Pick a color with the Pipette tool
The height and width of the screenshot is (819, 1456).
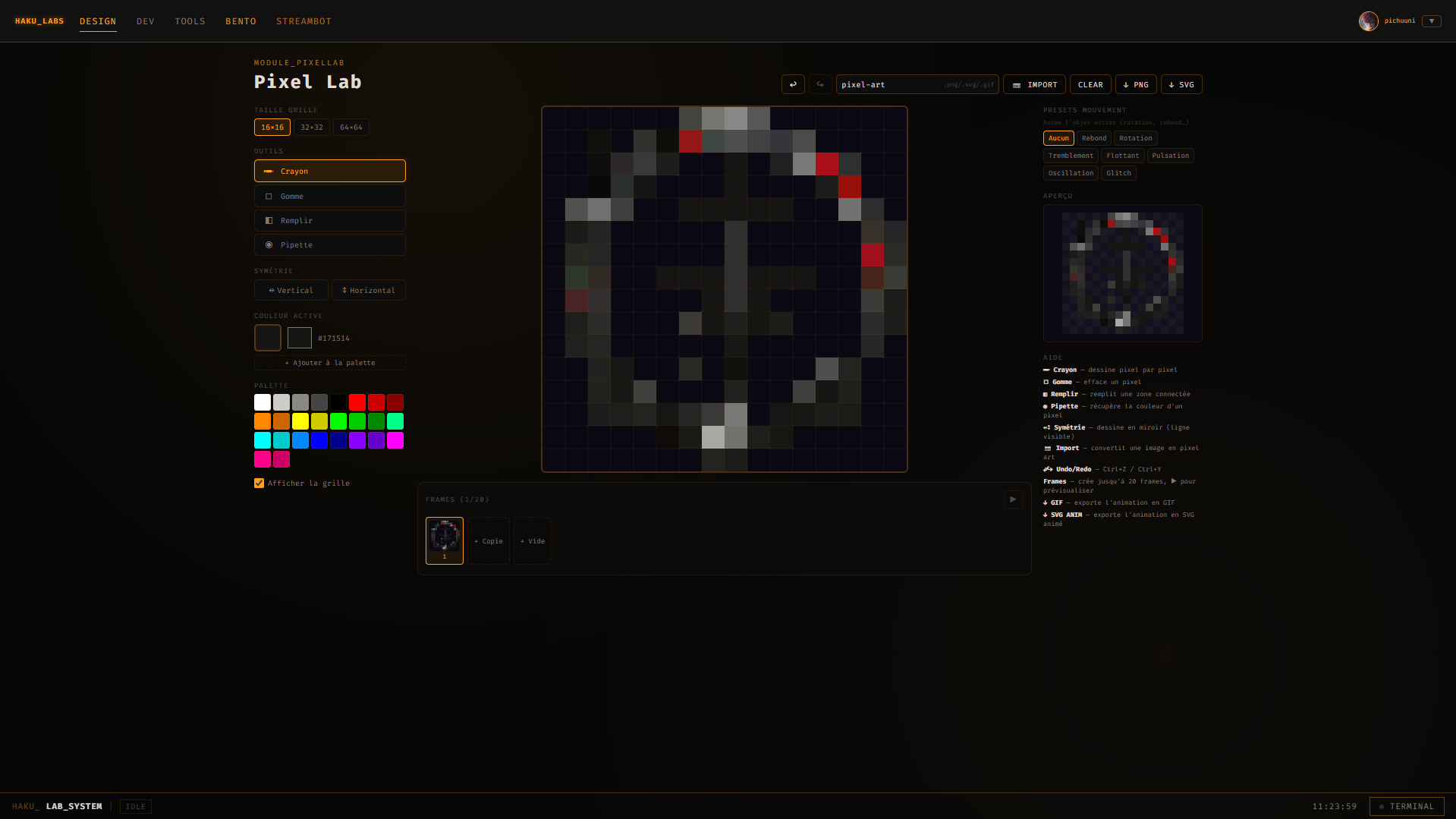[329, 244]
